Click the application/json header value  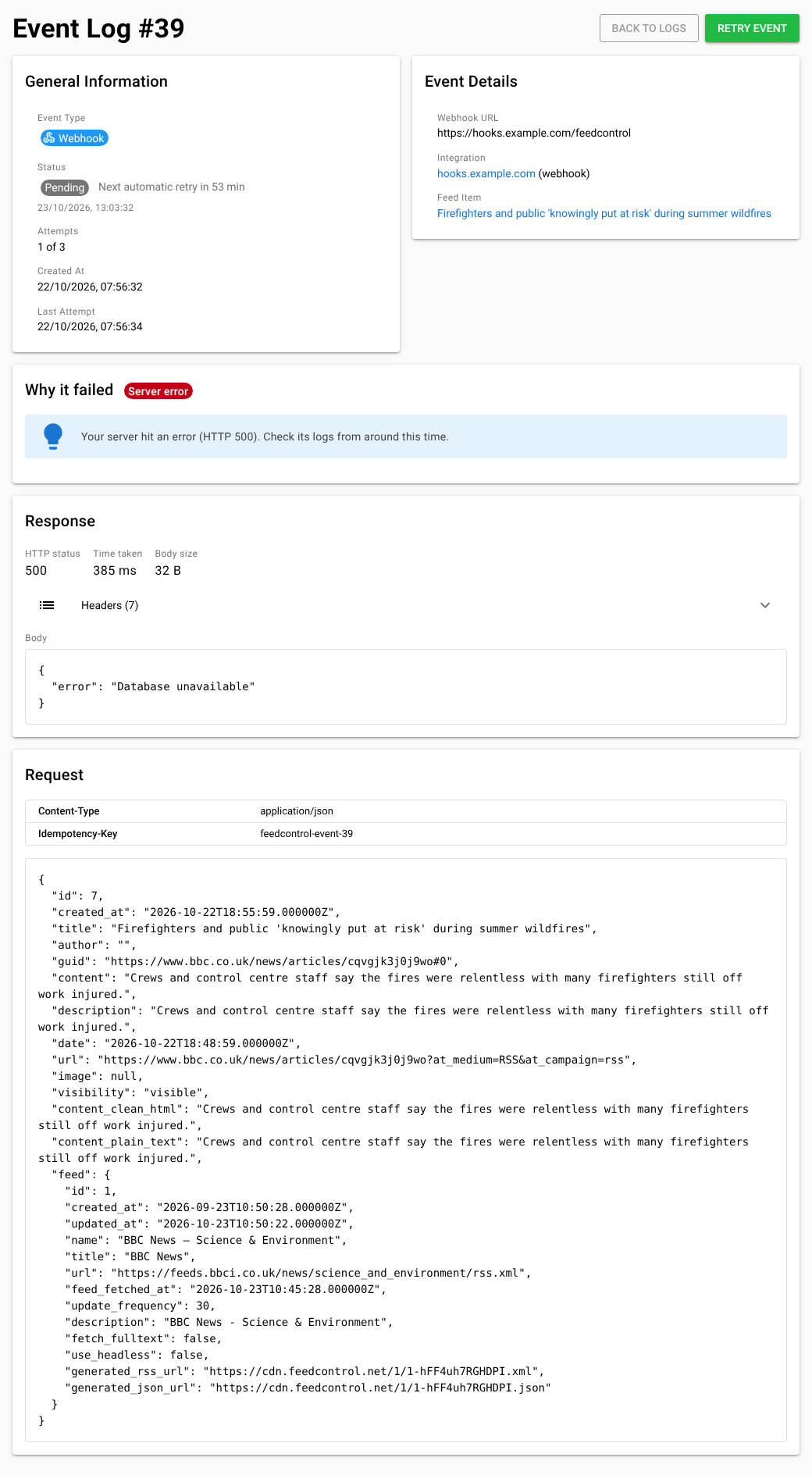pos(297,811)
